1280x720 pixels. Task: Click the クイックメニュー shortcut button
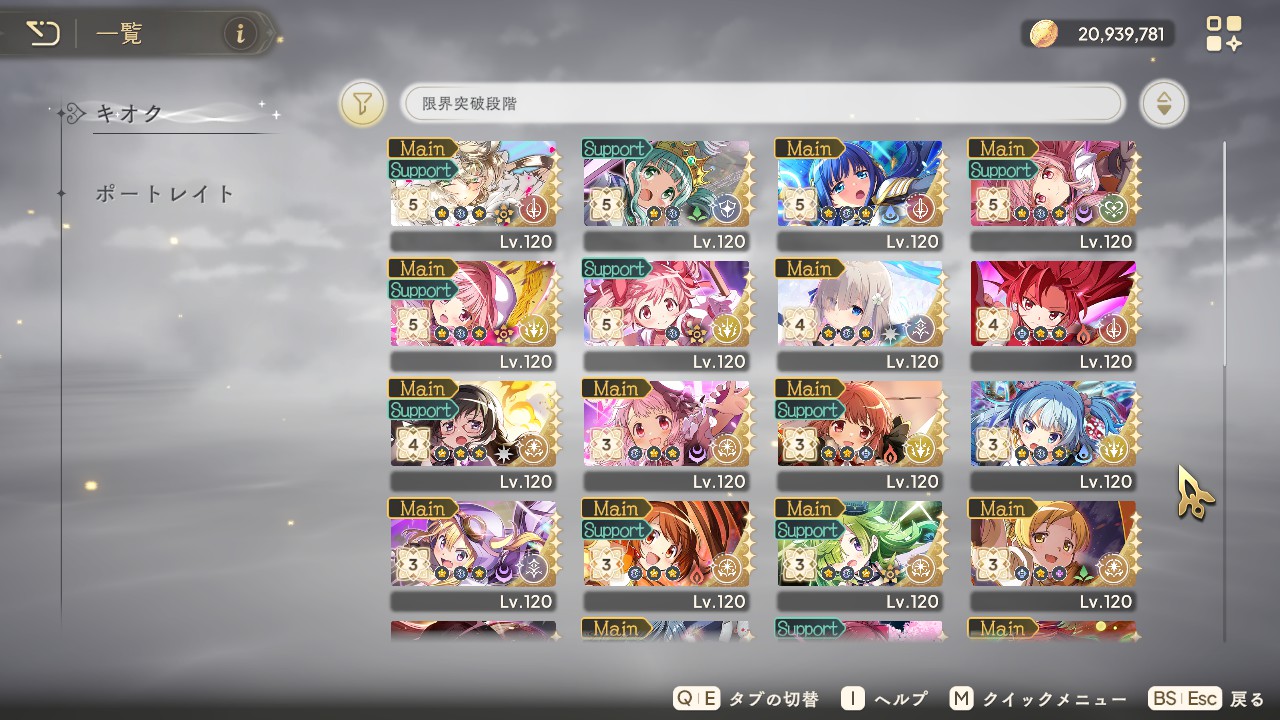[x=1038, y=699]
